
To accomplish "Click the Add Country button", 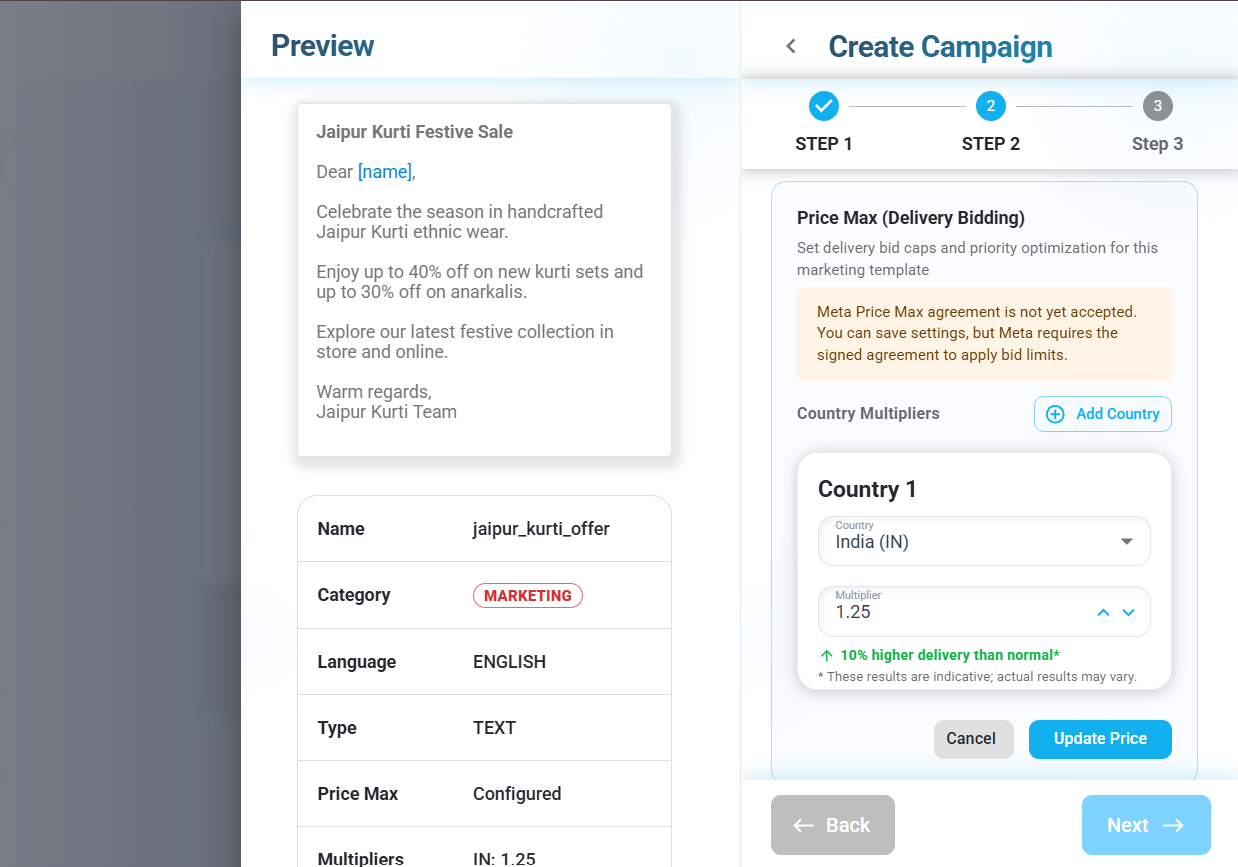I will point(1103,414).
